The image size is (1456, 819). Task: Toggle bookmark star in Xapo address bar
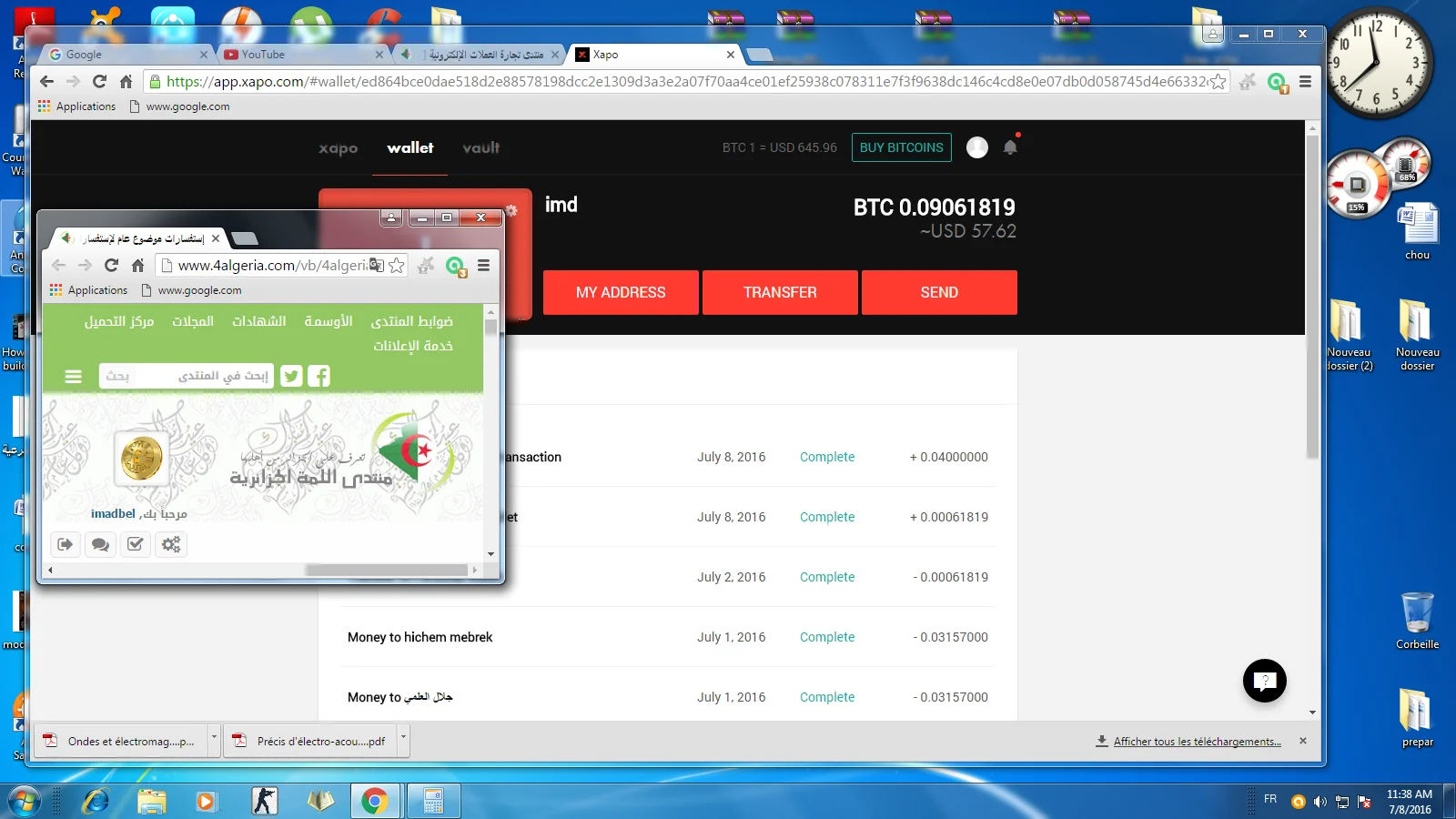[x=1218, y=82]
